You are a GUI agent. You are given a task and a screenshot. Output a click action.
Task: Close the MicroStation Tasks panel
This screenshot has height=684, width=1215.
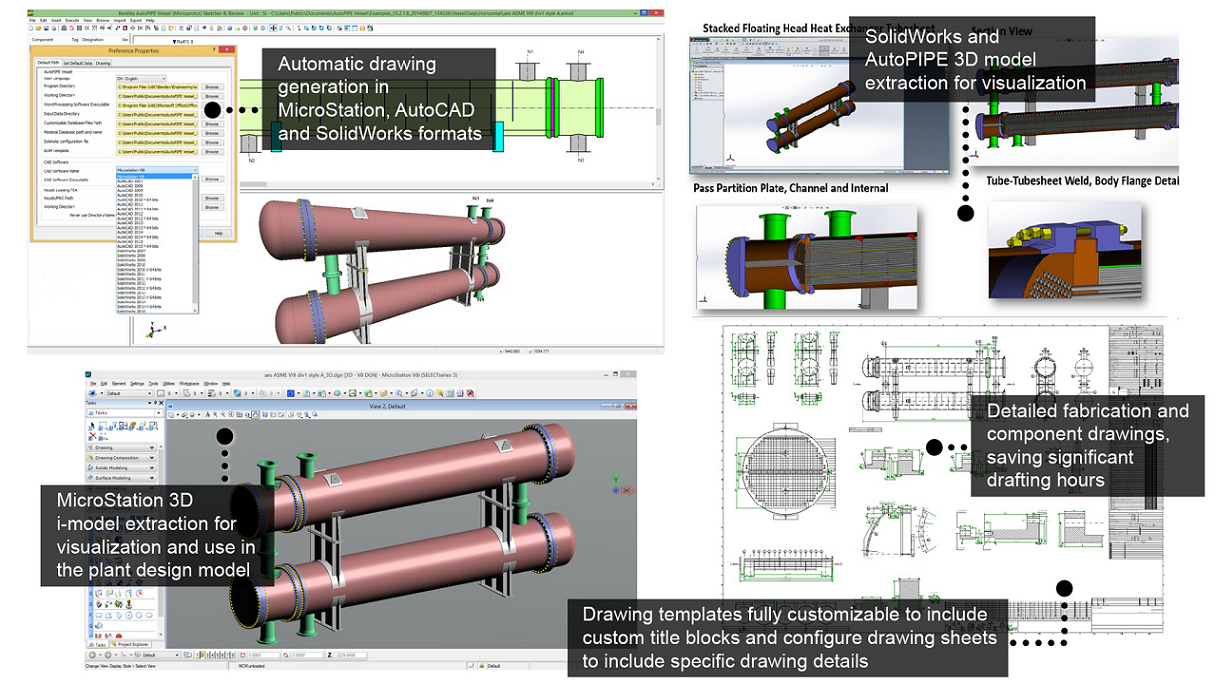(x=161, y=403)
